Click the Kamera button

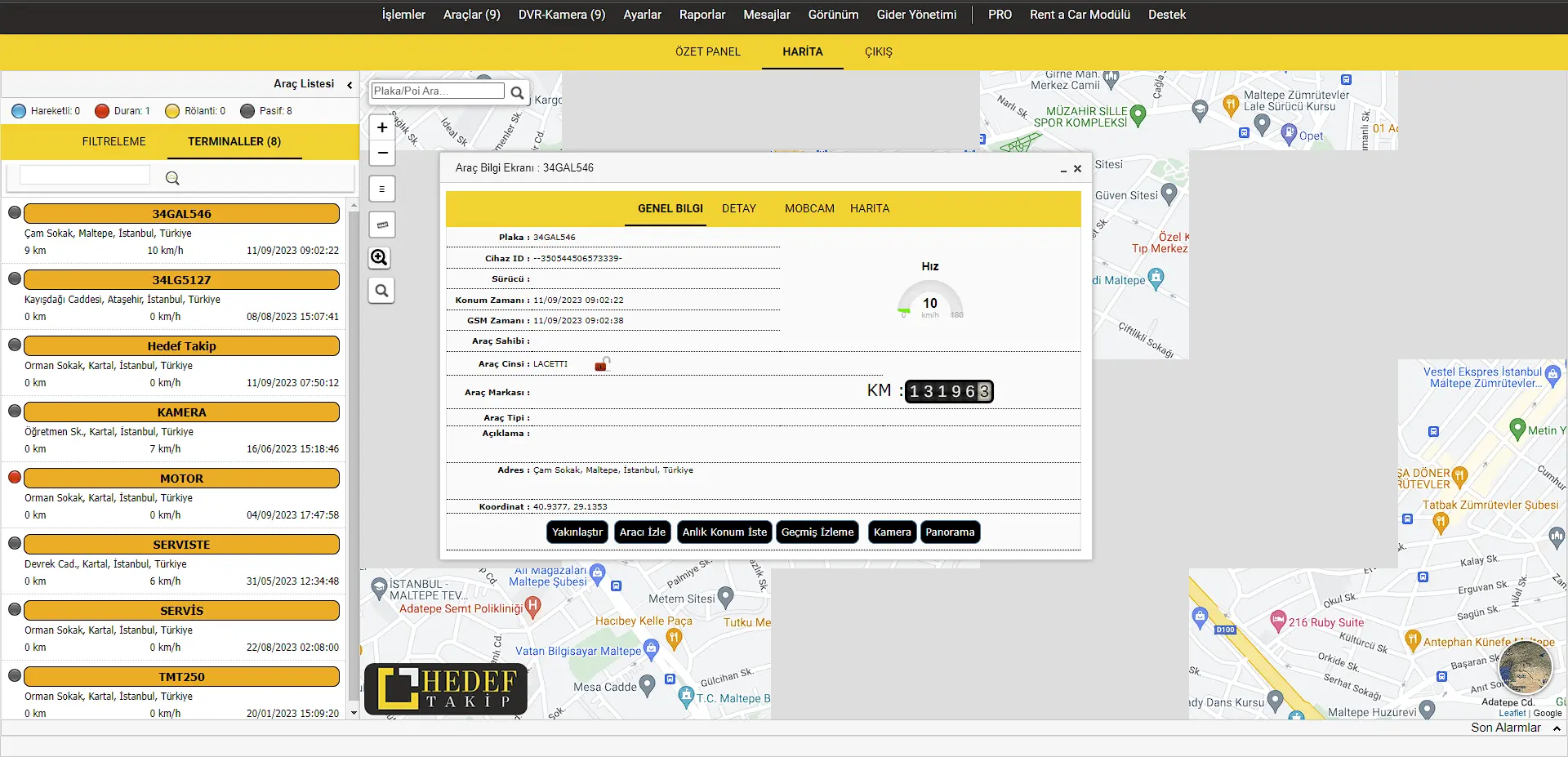[893, 532]
